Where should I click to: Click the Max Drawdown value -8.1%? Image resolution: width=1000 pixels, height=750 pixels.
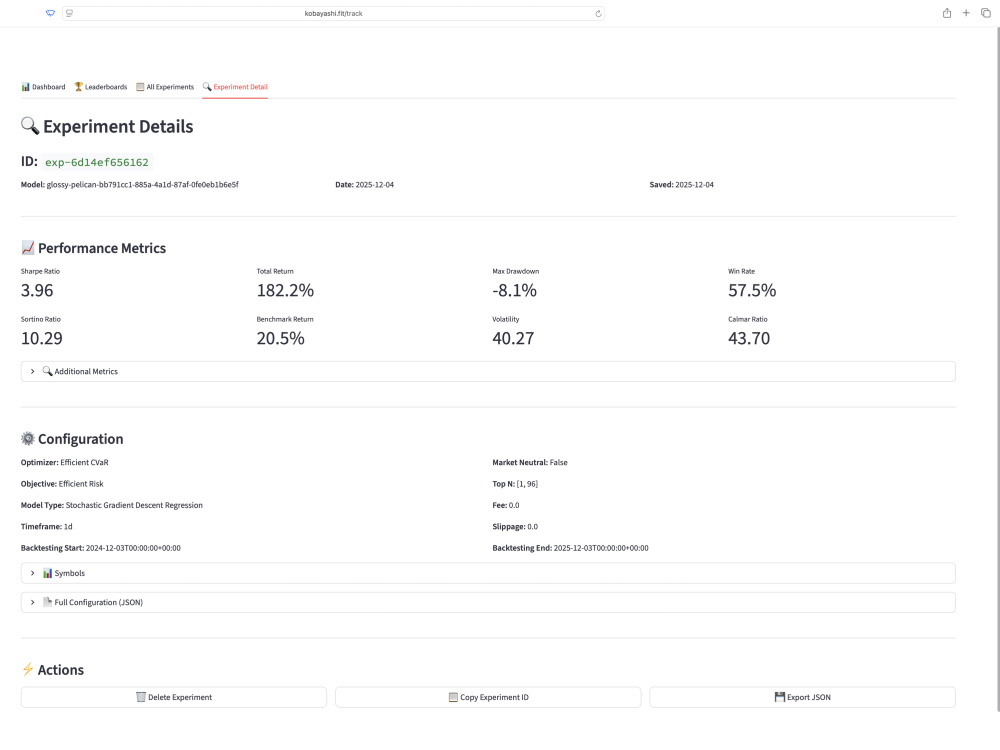point(515,290)
